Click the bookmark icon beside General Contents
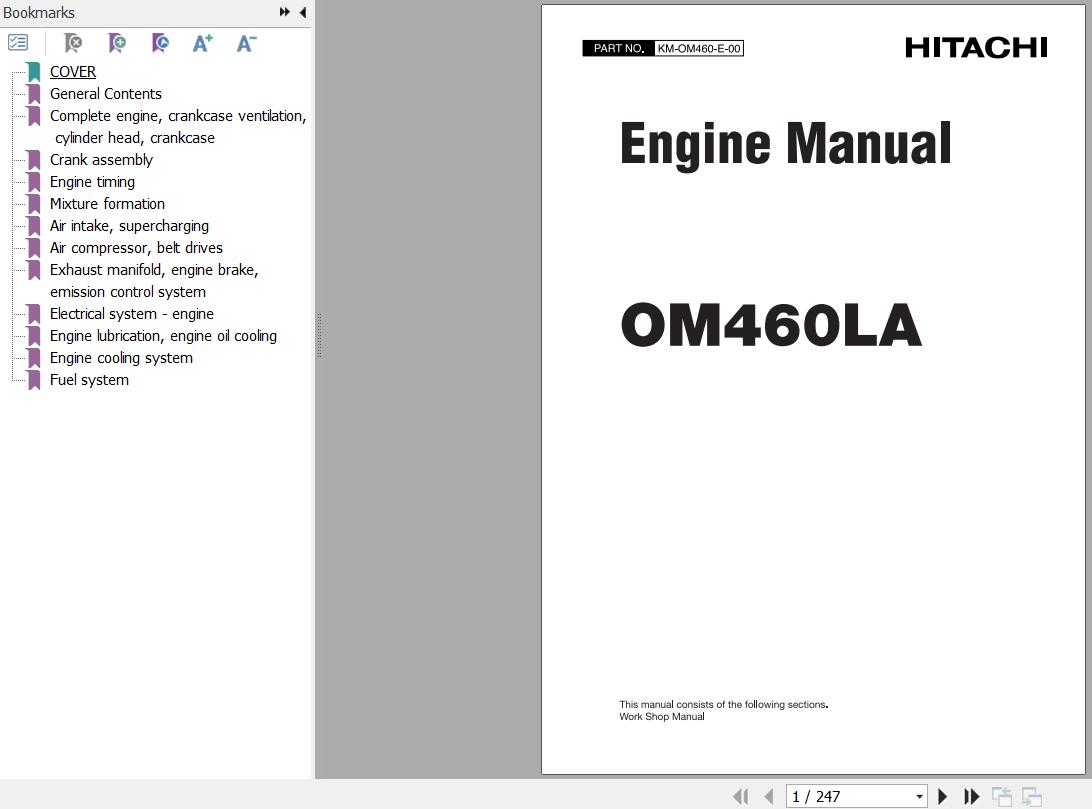 point(33,94)
